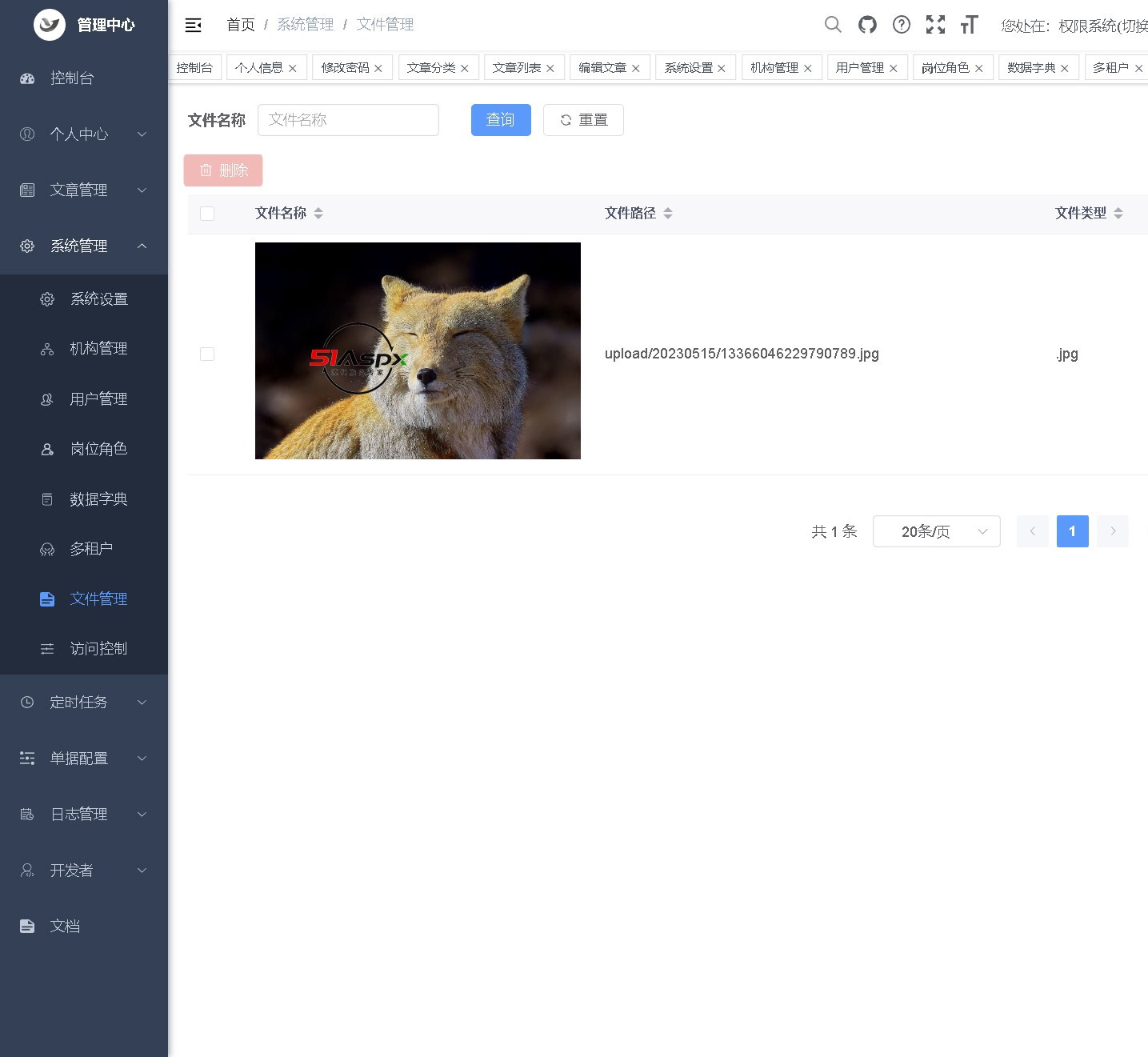Screen dimensions: 1148x1057
Task: Close the 用户管理 tab
Action: tap(894, 69)
